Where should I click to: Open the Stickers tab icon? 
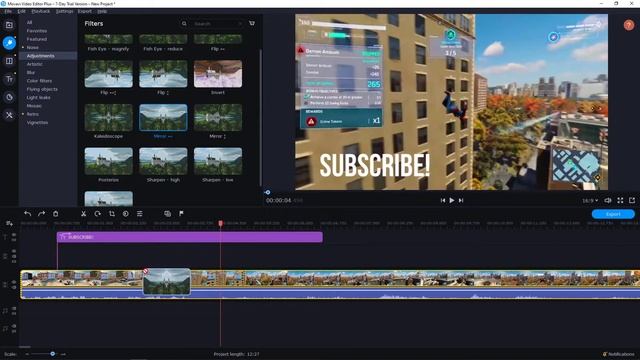tap(9, 97)
